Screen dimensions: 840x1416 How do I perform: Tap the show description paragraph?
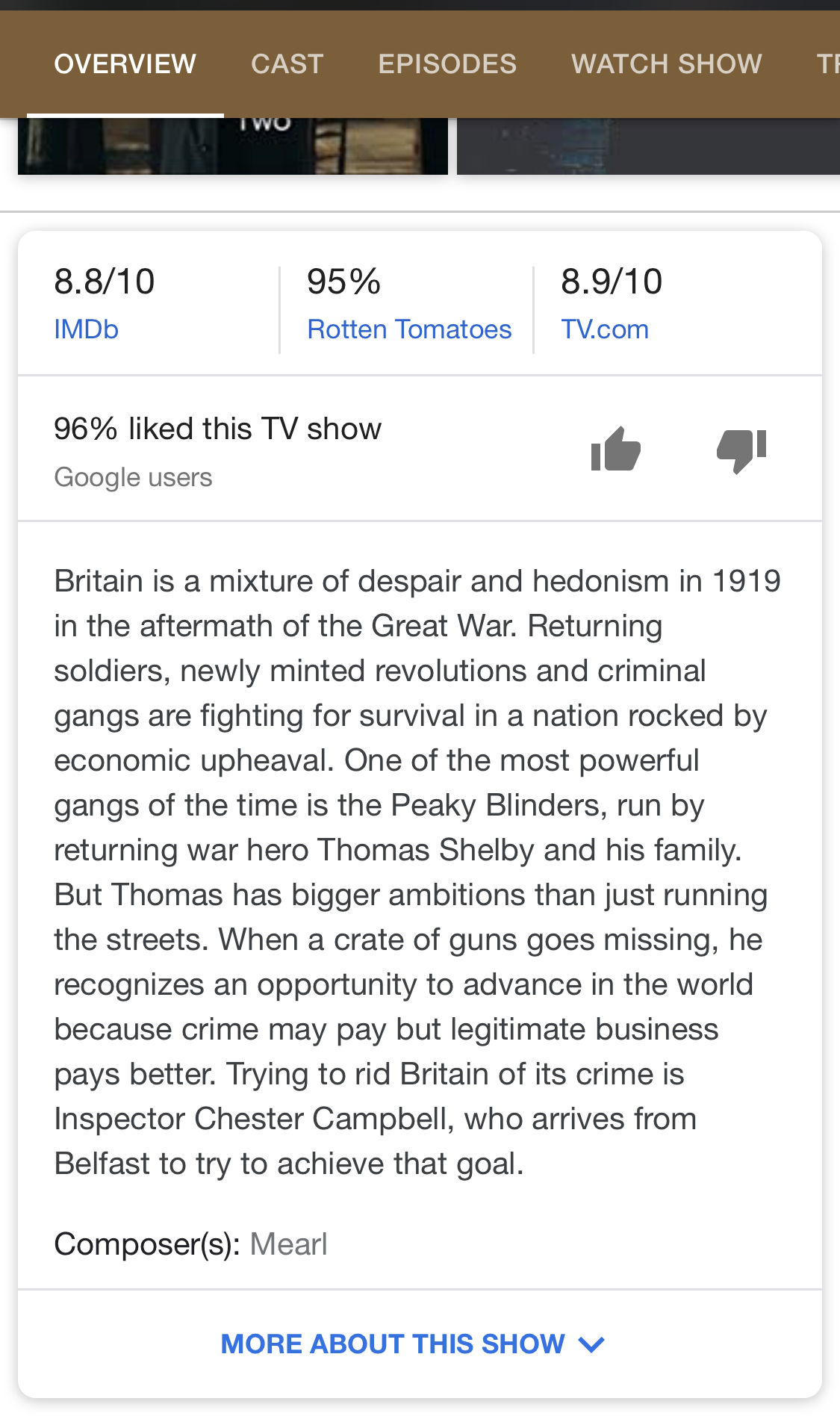[x=417, y=872]
